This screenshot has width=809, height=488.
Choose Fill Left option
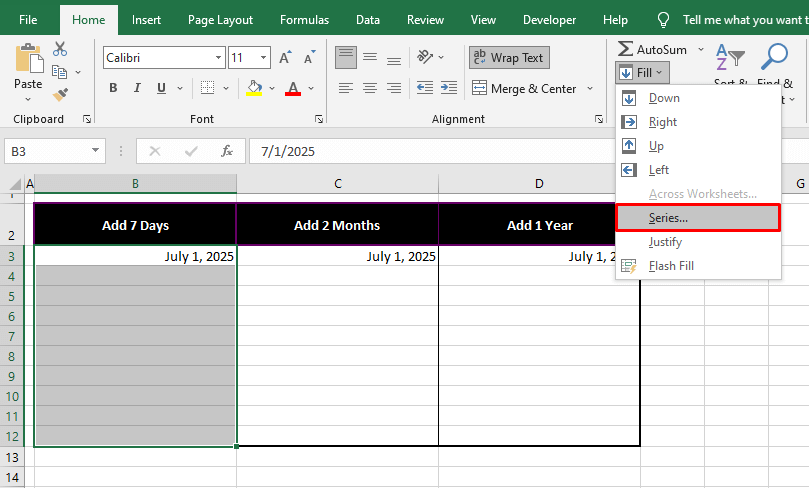click(698, 170)
